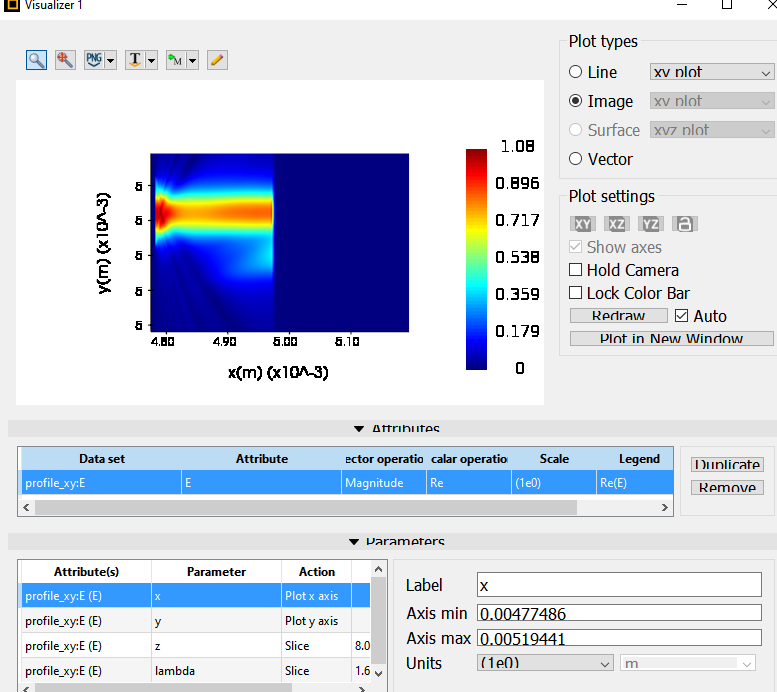Screen dimensions: 777x692
Task: Select the pan/zoom tool with red cross
Action: coord(65,60)
